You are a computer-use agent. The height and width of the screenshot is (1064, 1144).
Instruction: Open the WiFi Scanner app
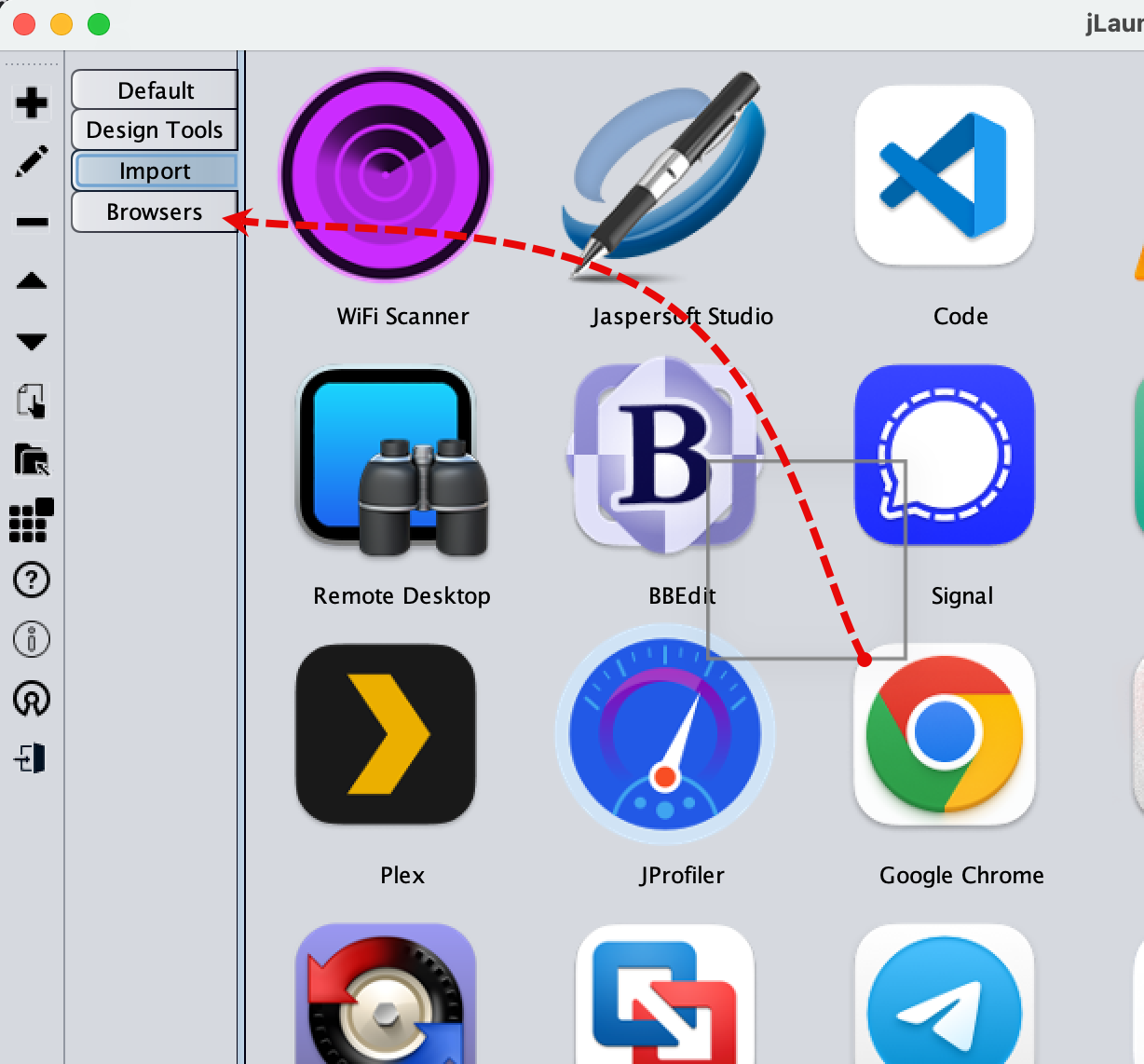pos(386,174)
